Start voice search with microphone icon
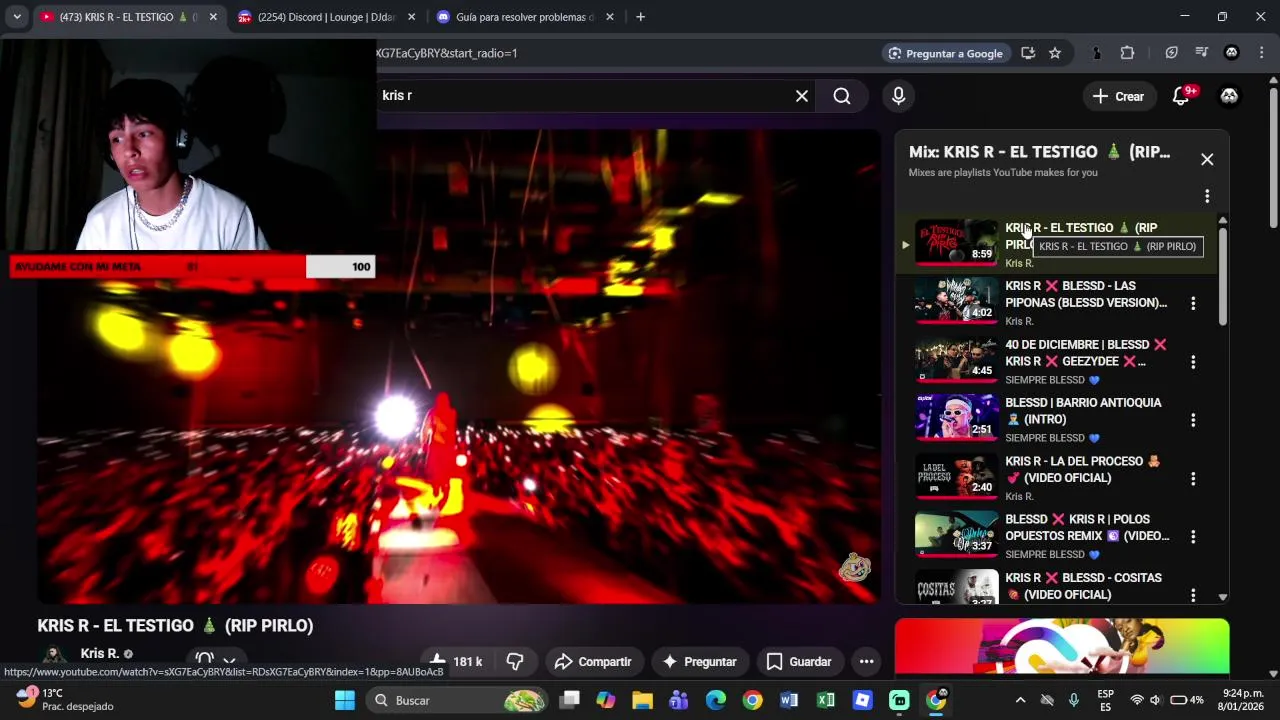Screen dimensions: 1280x720 tap(898, 96)
